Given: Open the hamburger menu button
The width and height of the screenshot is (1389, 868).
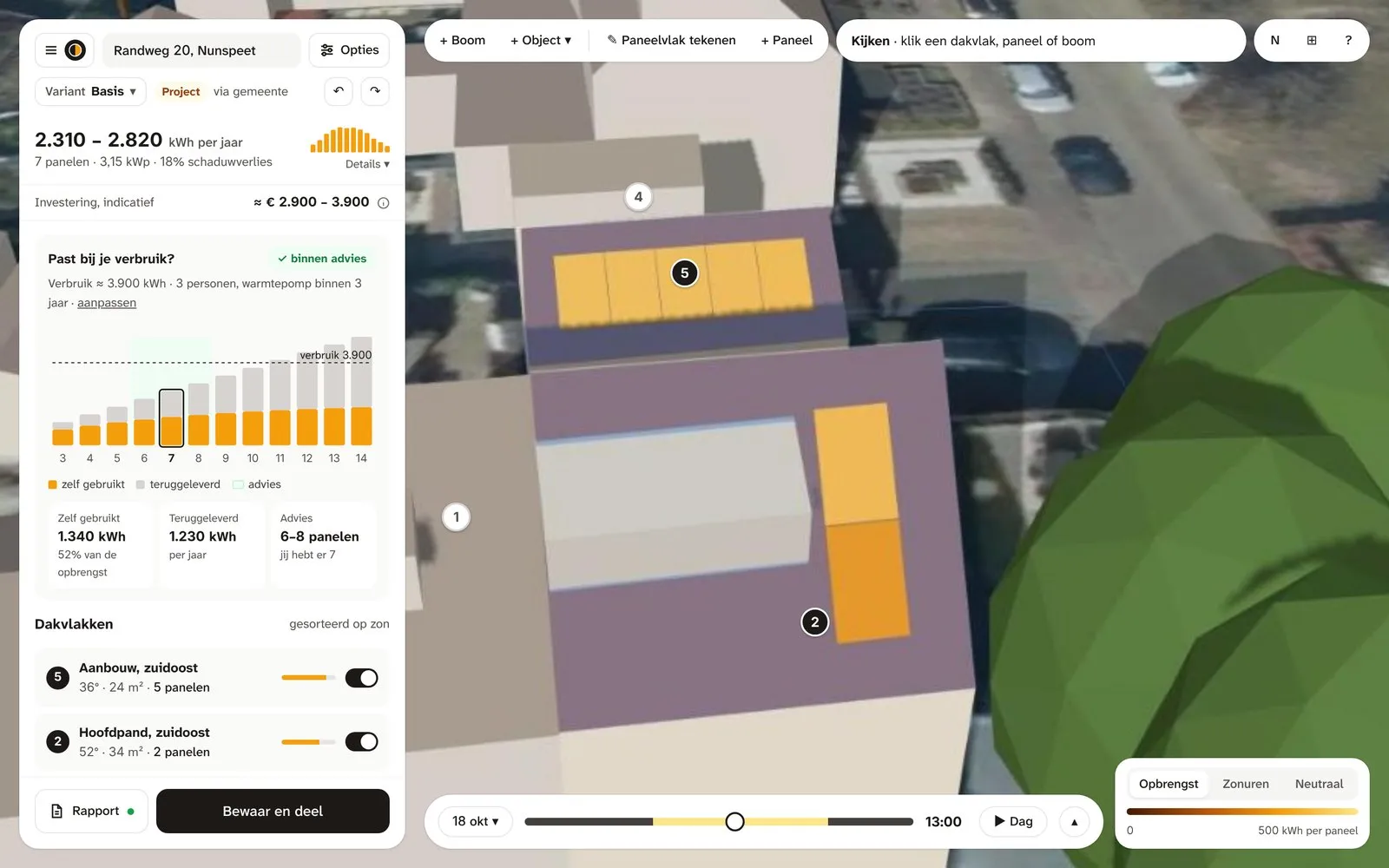Looking at the screenshot, I should (51, 50).
